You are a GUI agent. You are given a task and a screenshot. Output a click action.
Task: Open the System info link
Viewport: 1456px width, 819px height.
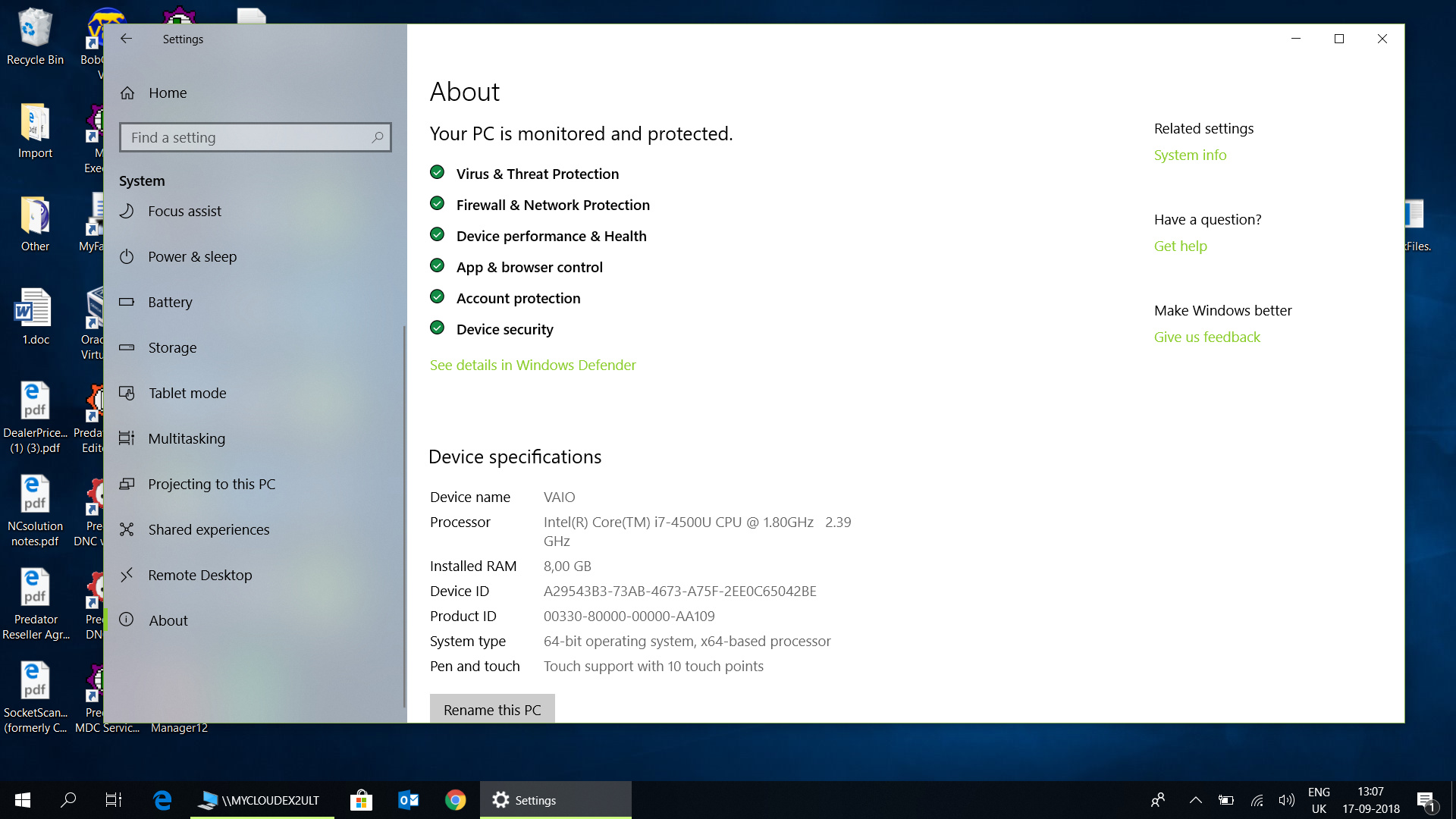click(x=1190, y=155)
